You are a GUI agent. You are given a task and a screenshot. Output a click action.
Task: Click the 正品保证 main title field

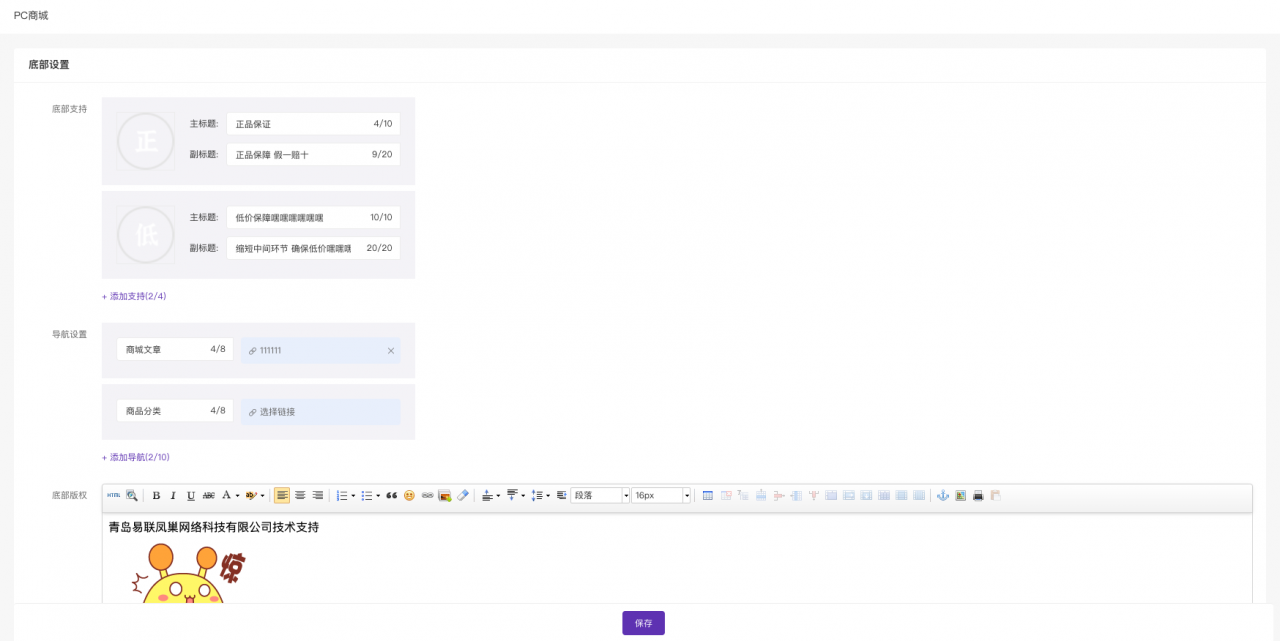(313, 124)
